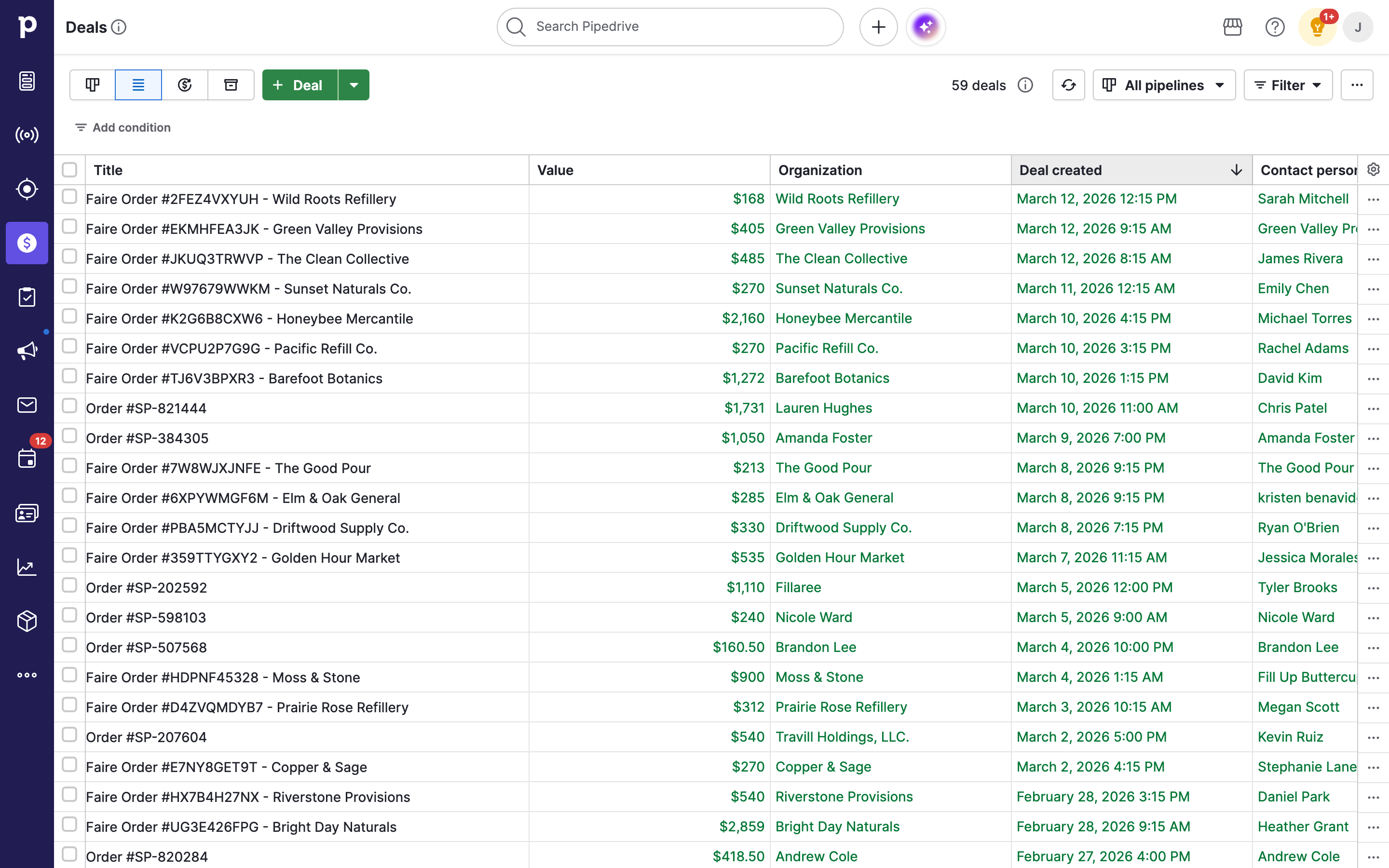Click the green add Deal button
The image size is (1389, 868).
coord(300,85)
